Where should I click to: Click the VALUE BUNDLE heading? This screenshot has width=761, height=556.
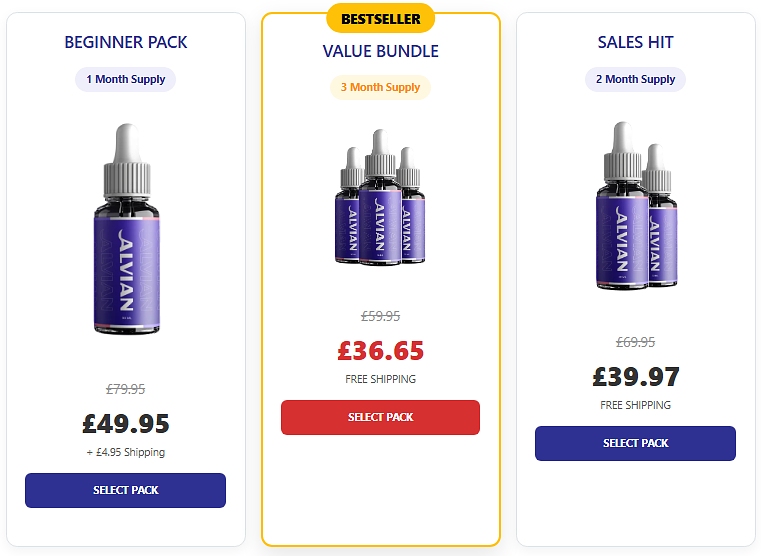click(x=380, y=51)
